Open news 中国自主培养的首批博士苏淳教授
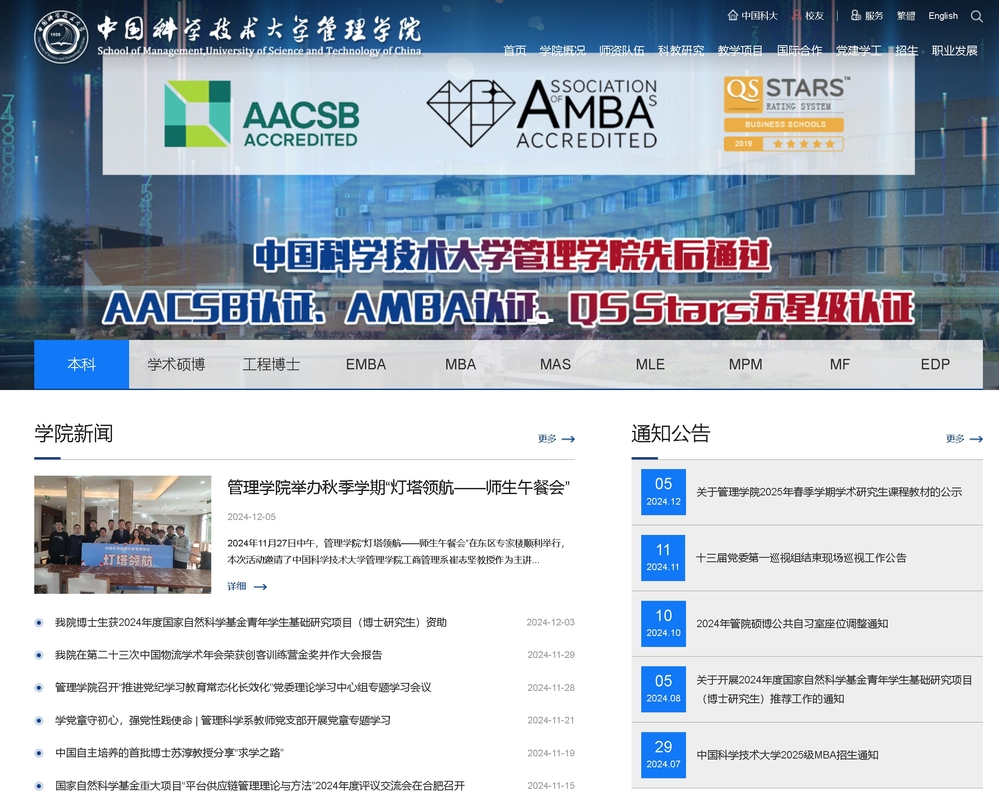Image resolution: width=999 pixels, height=809 pixels. pos(169,753)
